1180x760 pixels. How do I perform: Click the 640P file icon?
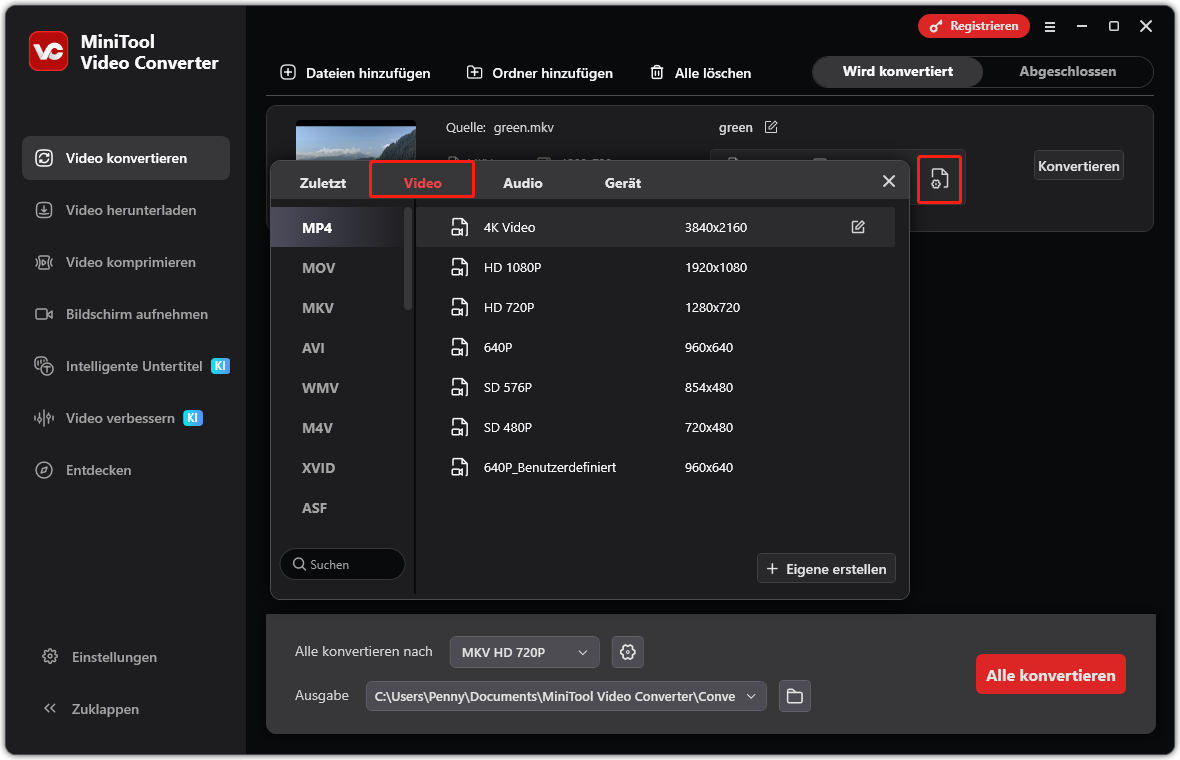[x=459, y=347]
